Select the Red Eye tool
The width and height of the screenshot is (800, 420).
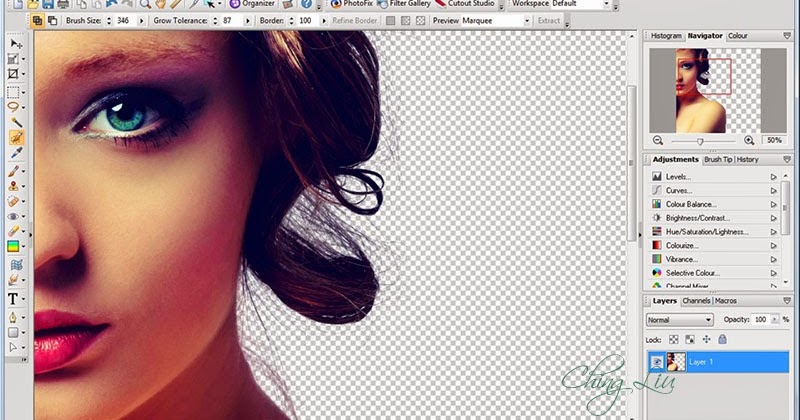14,216
